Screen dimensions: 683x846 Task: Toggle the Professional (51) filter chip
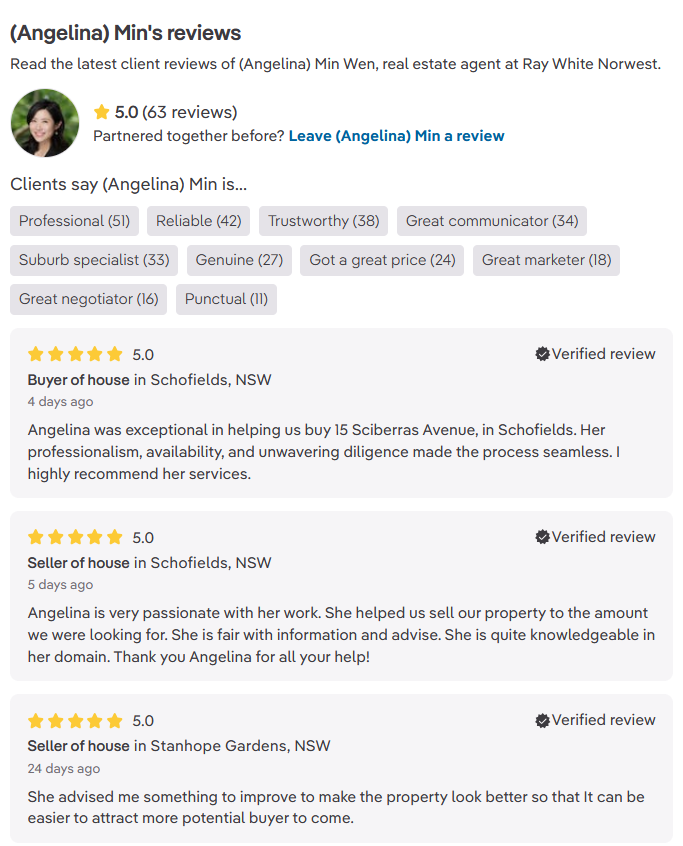pyautogui.click(x=74, y=221)
